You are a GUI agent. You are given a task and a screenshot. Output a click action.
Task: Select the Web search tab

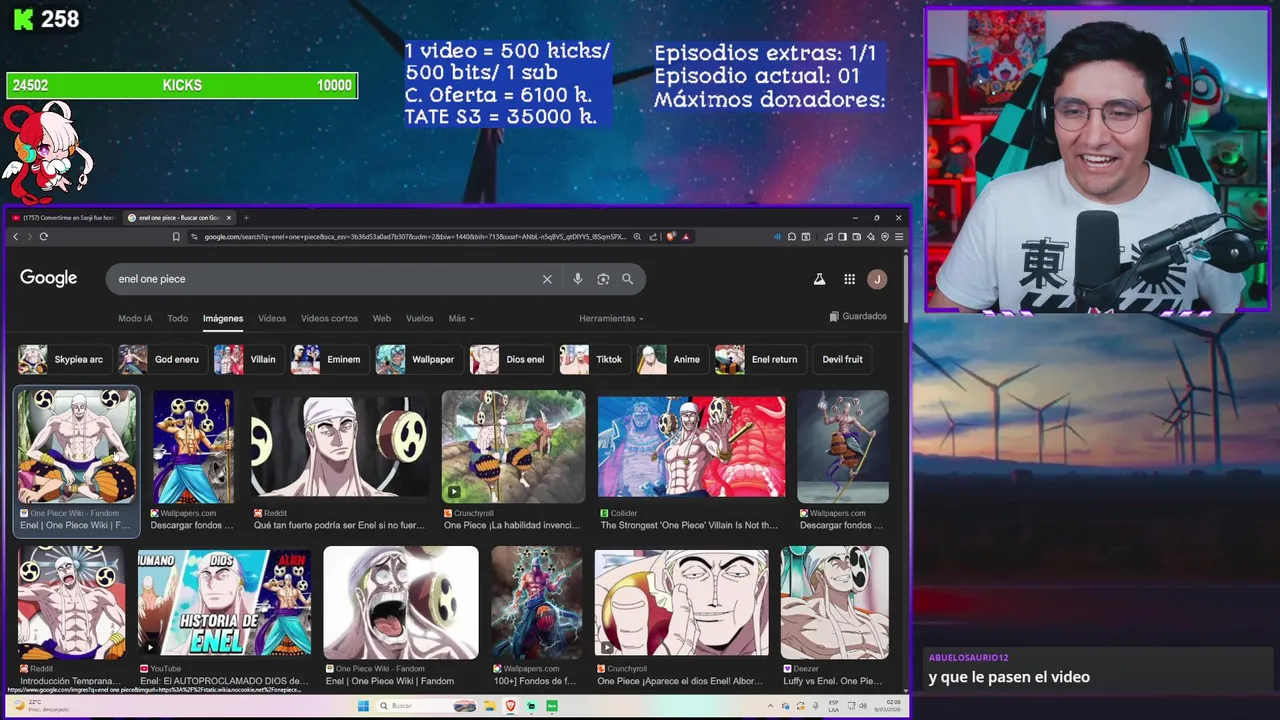(x=382, y=318)
